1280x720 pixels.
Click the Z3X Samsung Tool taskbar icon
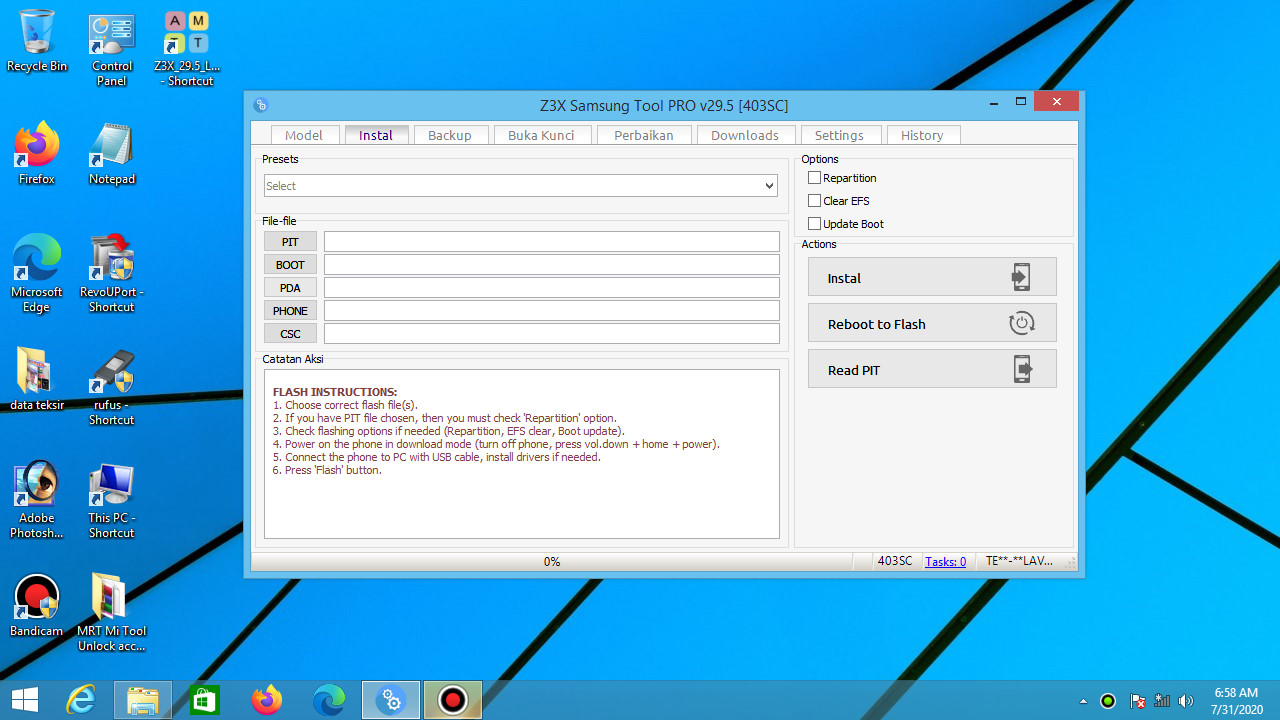click(x=390, y=700)
